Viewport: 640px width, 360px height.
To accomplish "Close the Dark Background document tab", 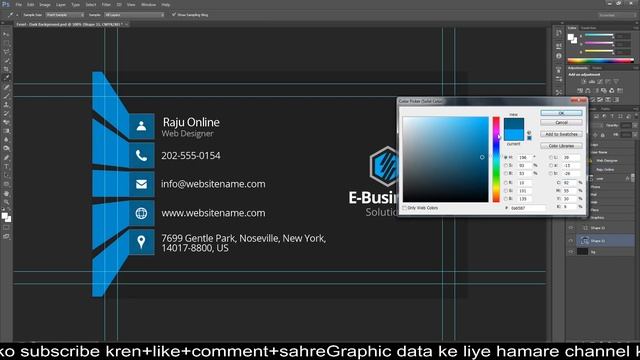I will coord(127,24).
